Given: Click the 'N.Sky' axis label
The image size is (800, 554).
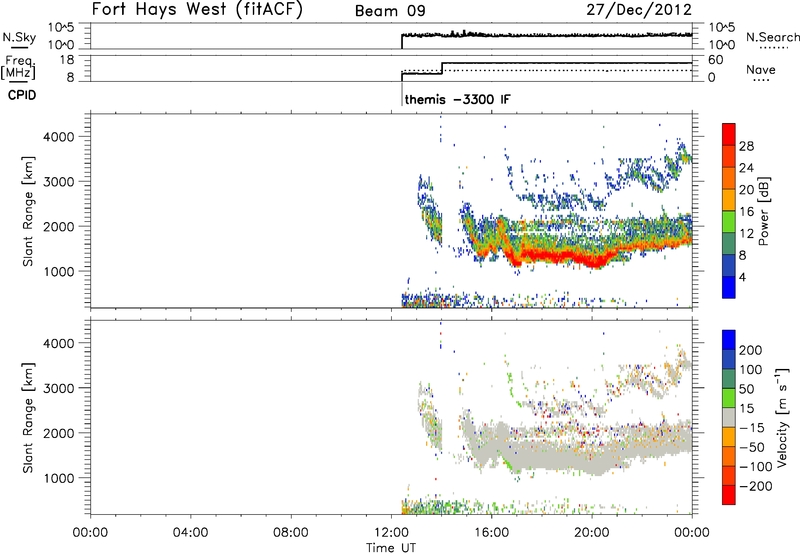Looking at the screenshot, I should click(x=19, y=37).
